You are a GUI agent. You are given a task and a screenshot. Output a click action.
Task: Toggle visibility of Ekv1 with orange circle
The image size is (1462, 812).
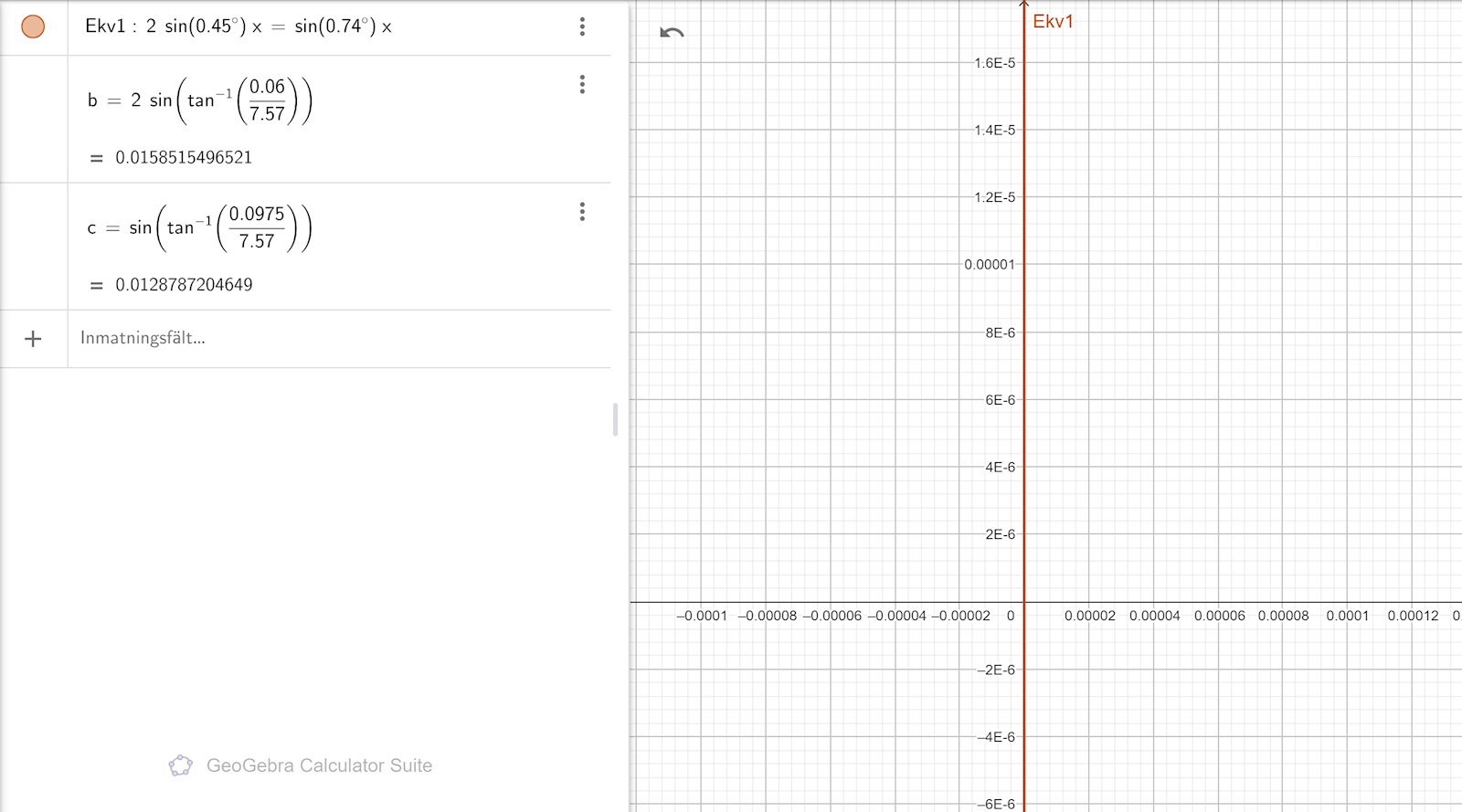(x=33, y=26)
